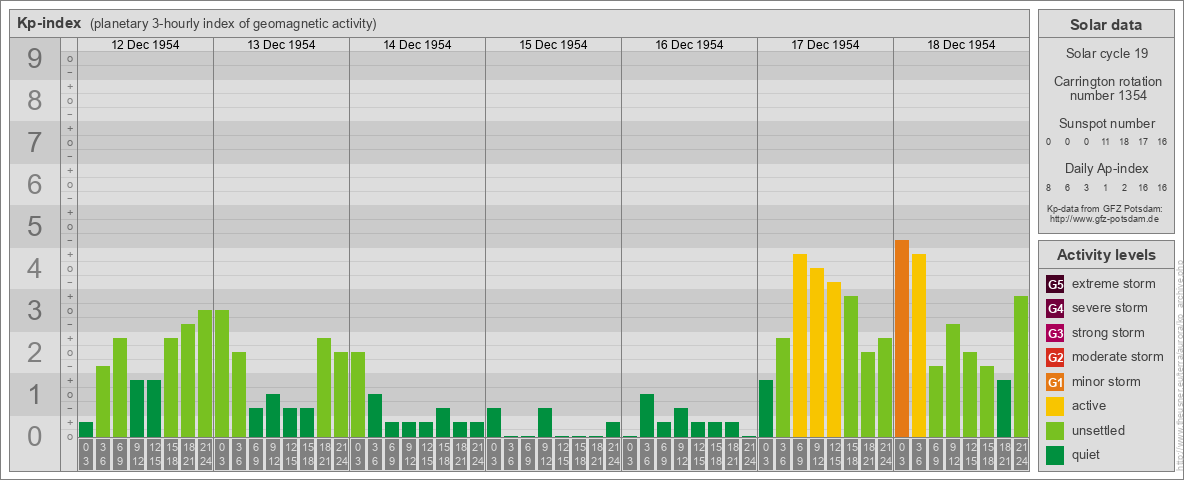Click the Daily Ap-index value '6'
Viewport: 1184px width, 480px height.
coord(1068,187)
